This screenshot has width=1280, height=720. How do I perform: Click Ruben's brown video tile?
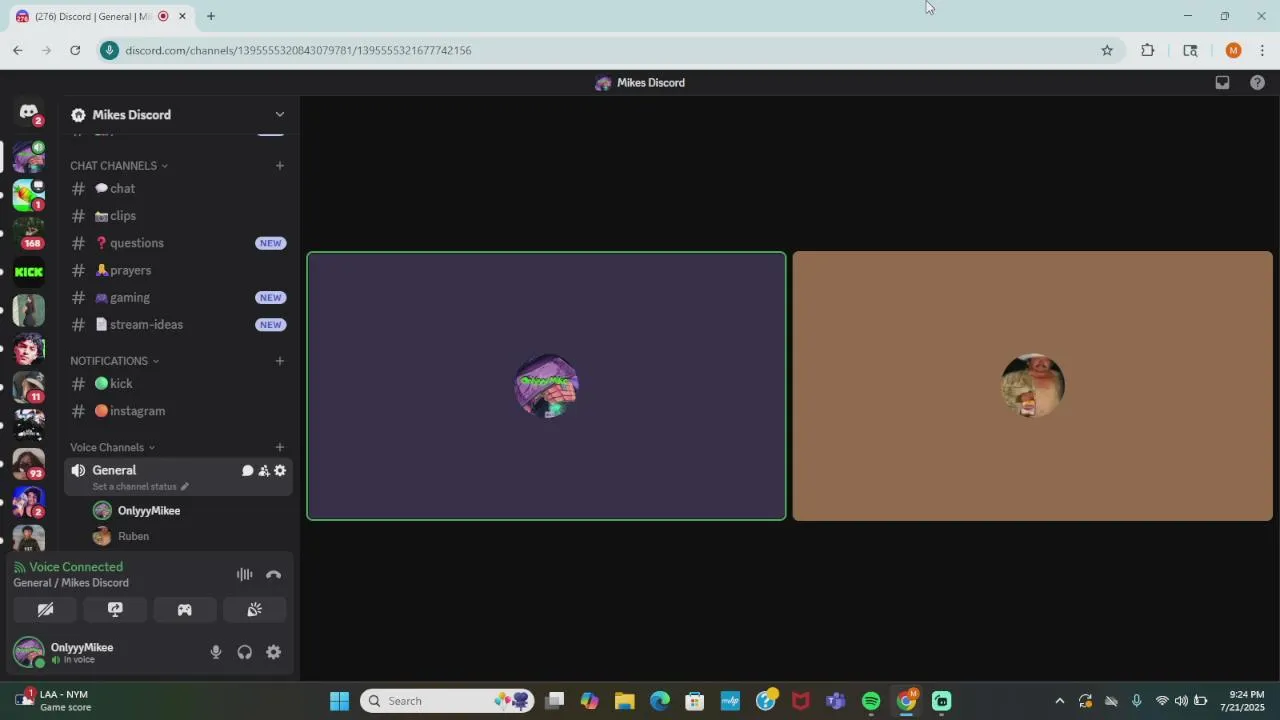1032,386
